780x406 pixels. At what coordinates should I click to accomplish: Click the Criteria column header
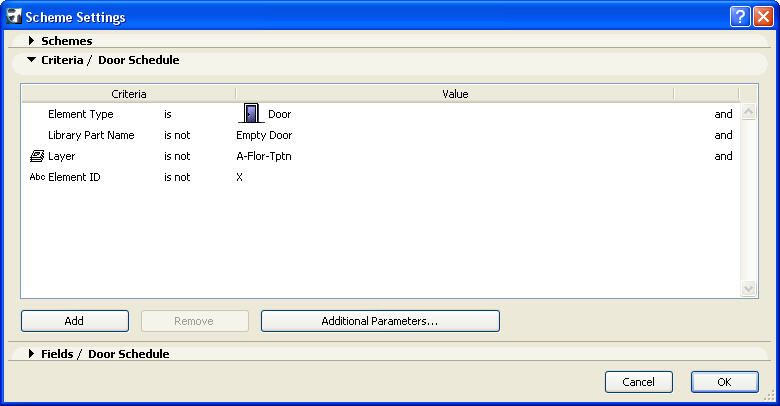(x=128, y=94)
